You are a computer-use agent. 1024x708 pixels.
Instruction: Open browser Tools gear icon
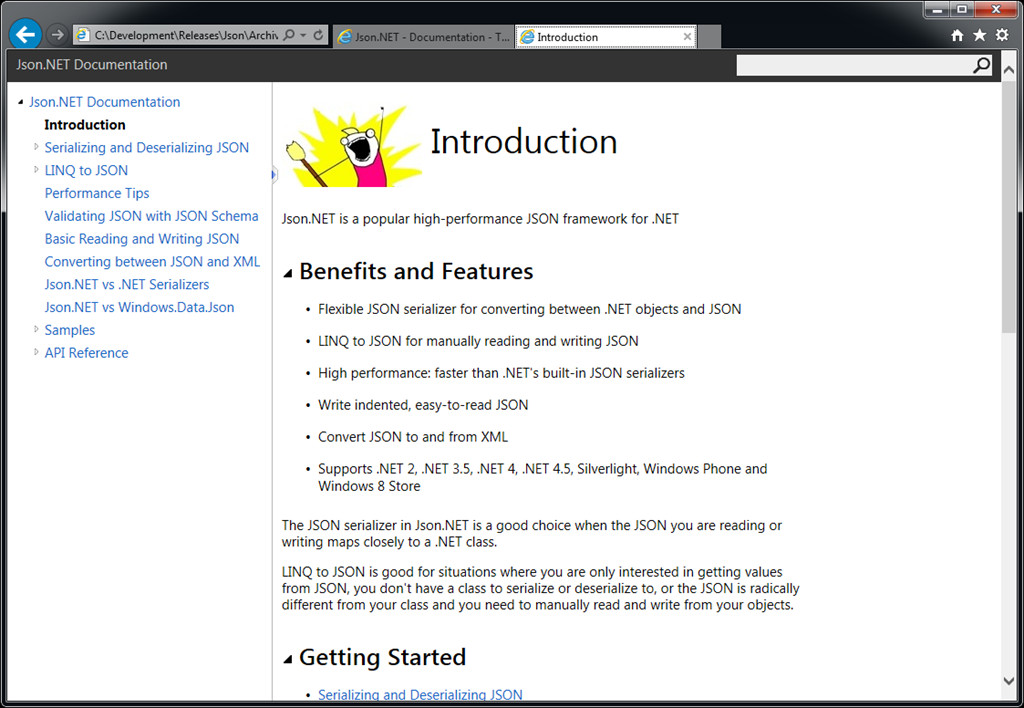click(1002, 35)
